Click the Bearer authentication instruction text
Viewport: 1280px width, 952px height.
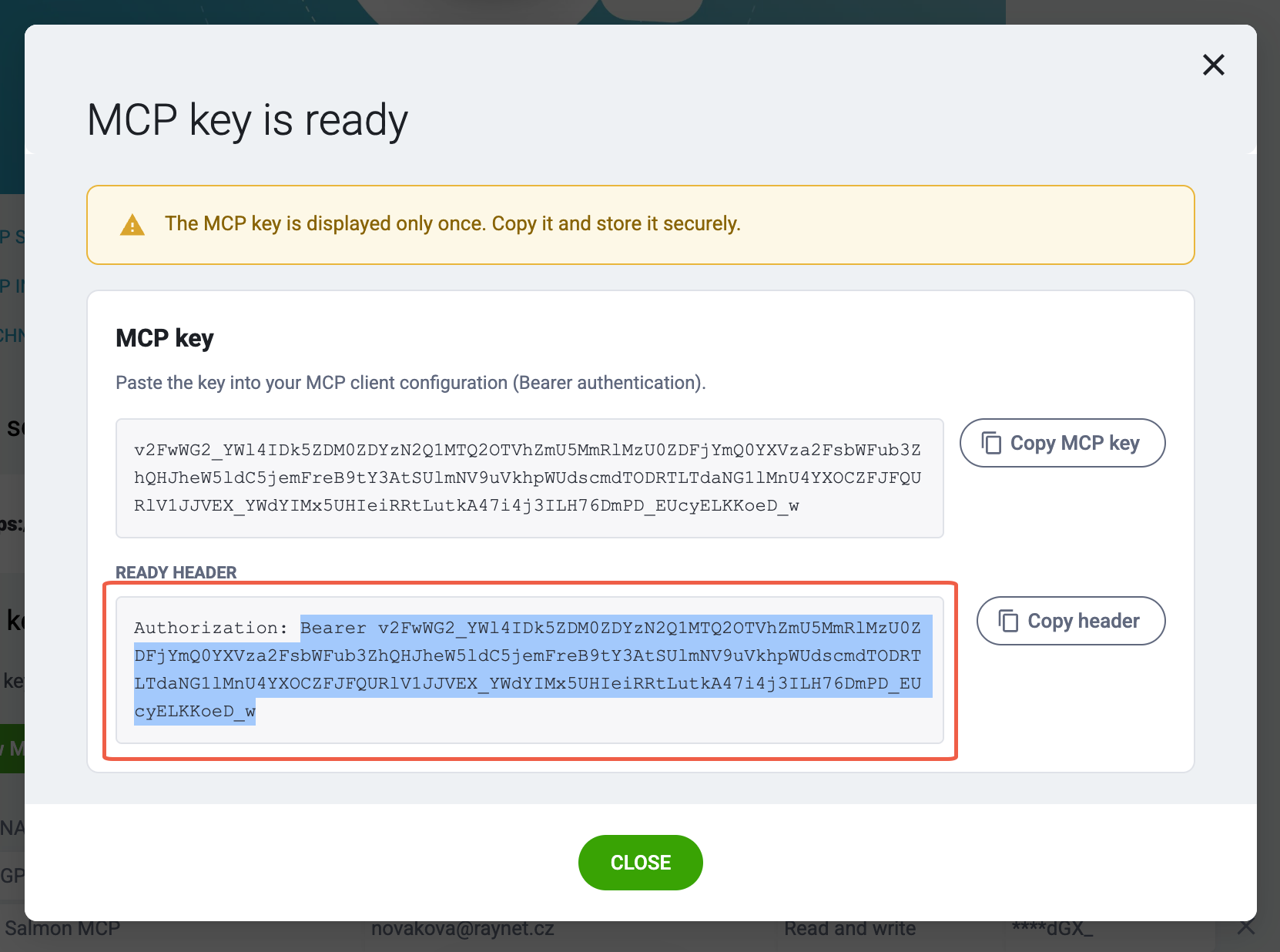[410, 383]
